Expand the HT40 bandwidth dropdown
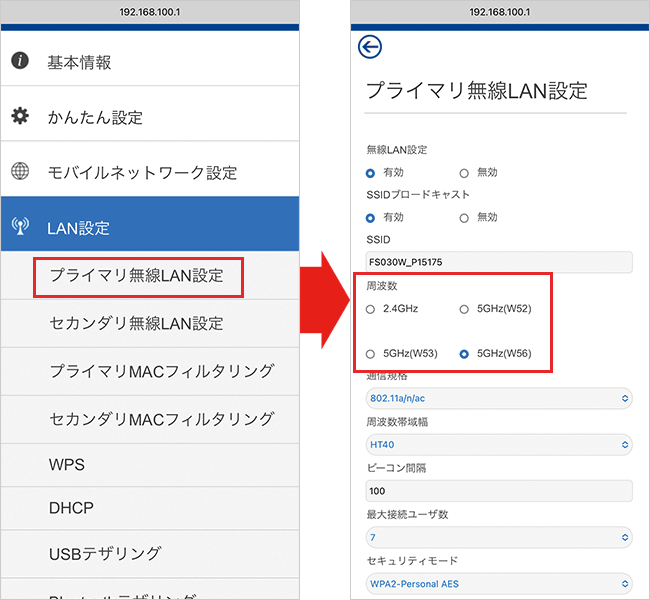The image size is (650, 600). (499, 443)
